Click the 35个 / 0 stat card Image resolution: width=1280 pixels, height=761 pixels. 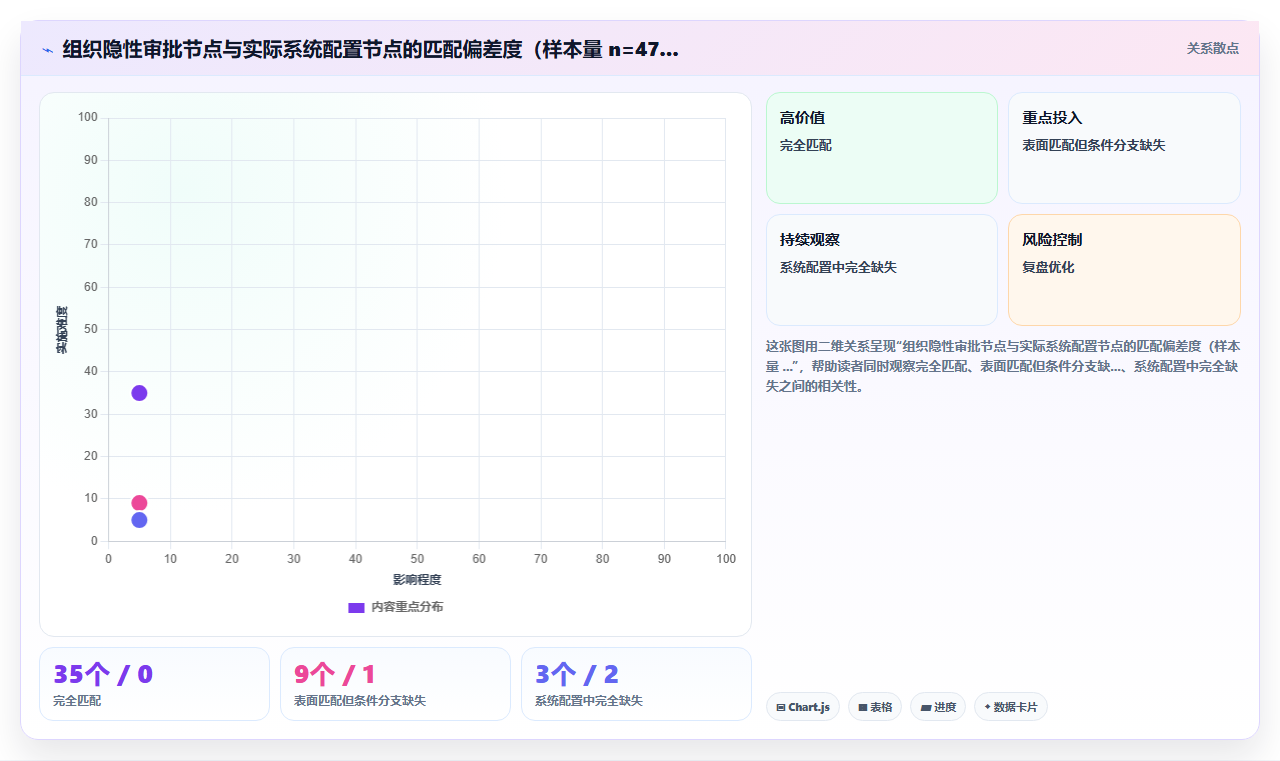coord(154,684)
